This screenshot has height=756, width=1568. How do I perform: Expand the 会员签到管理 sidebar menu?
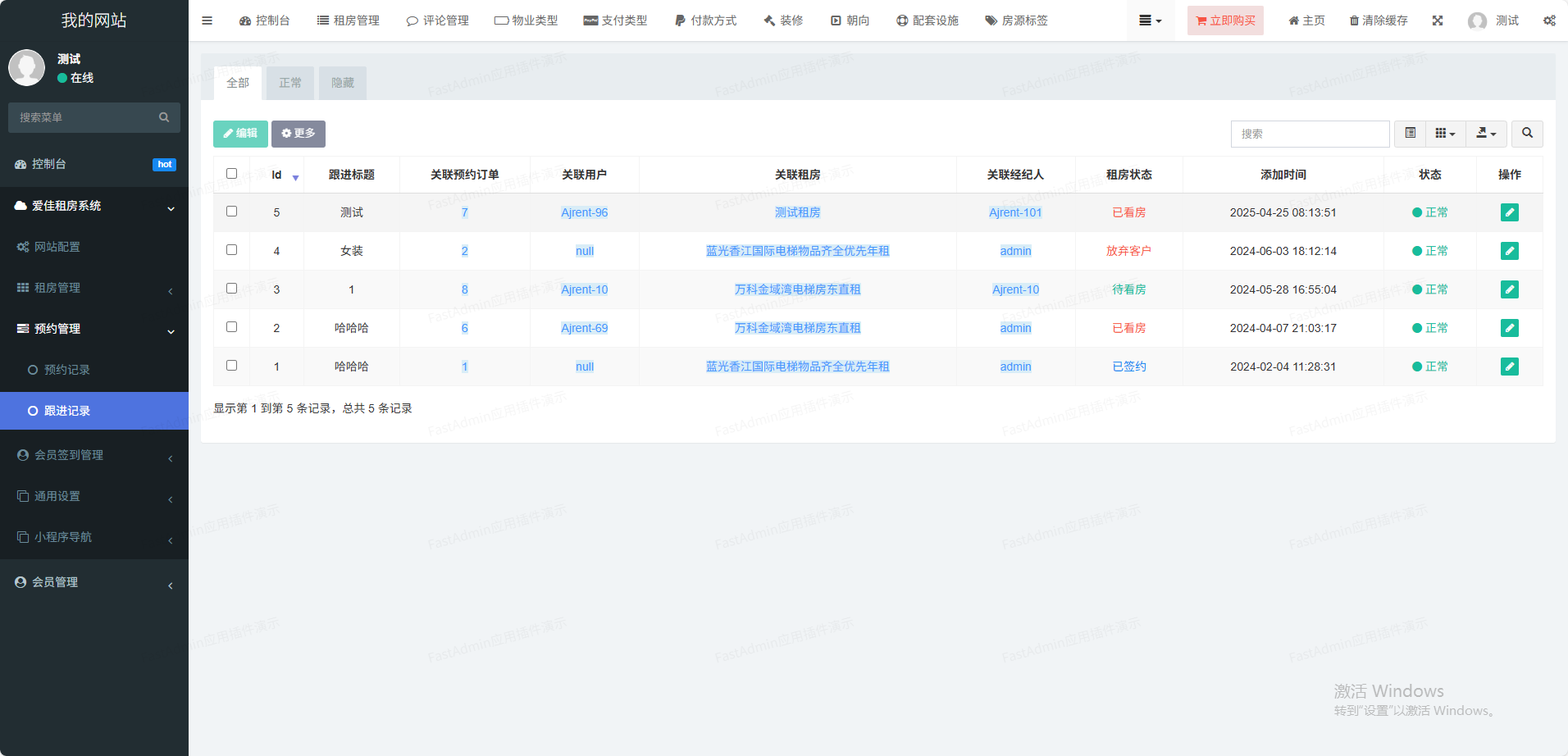[x=94, y=455]
